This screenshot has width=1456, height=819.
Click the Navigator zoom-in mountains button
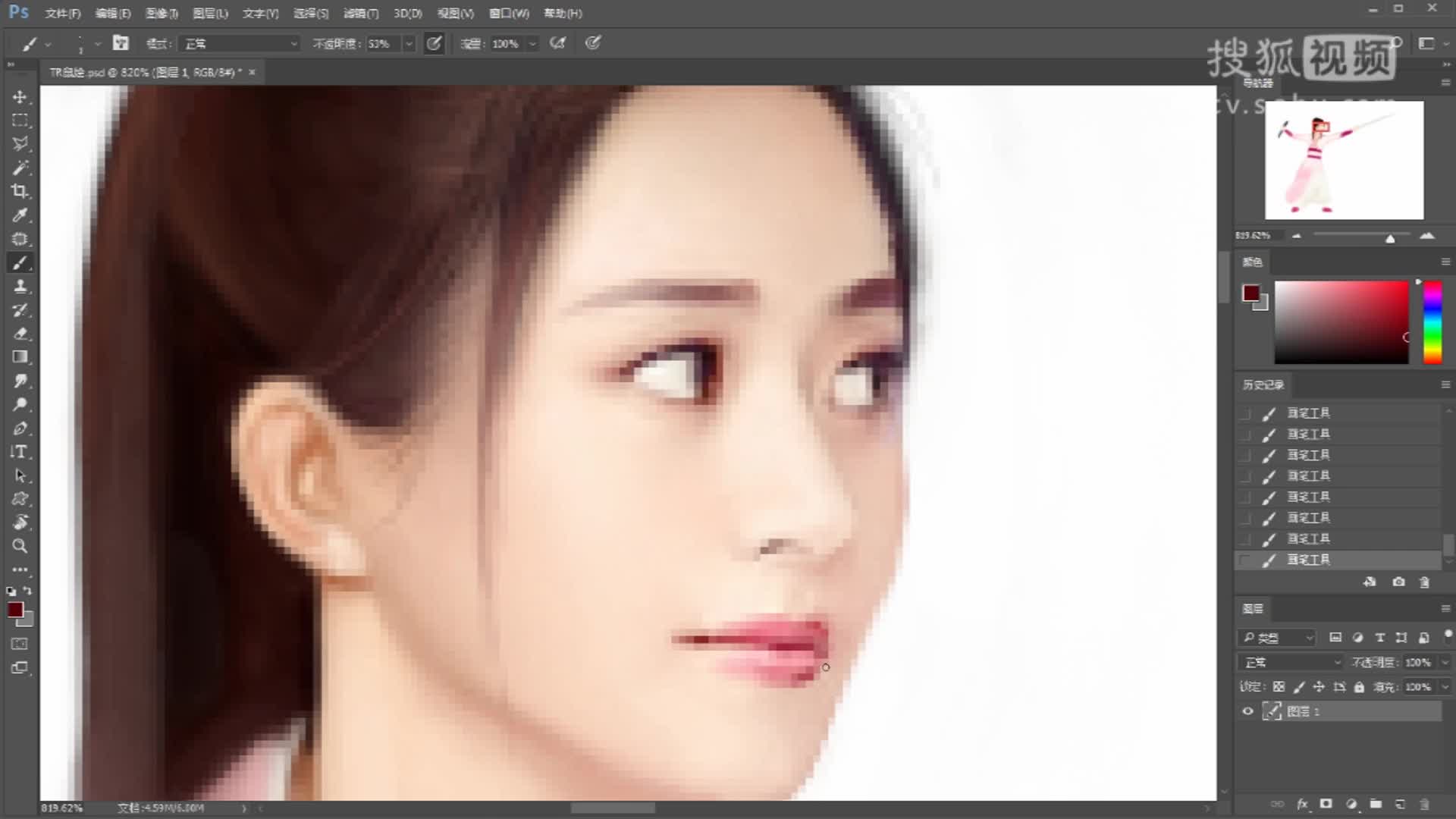point(1427,236)
